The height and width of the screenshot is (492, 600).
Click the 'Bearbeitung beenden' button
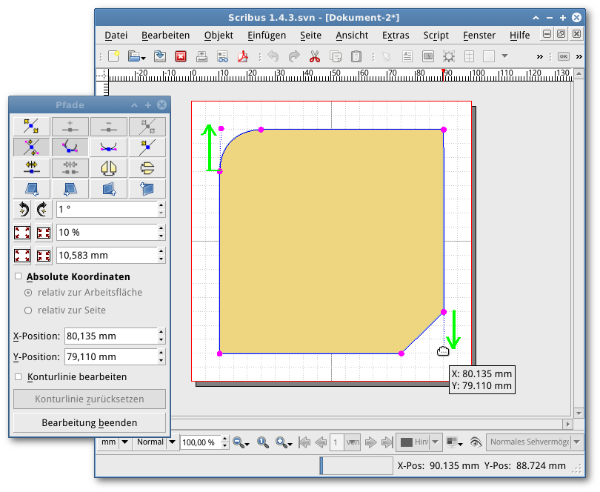coord(89,422)
